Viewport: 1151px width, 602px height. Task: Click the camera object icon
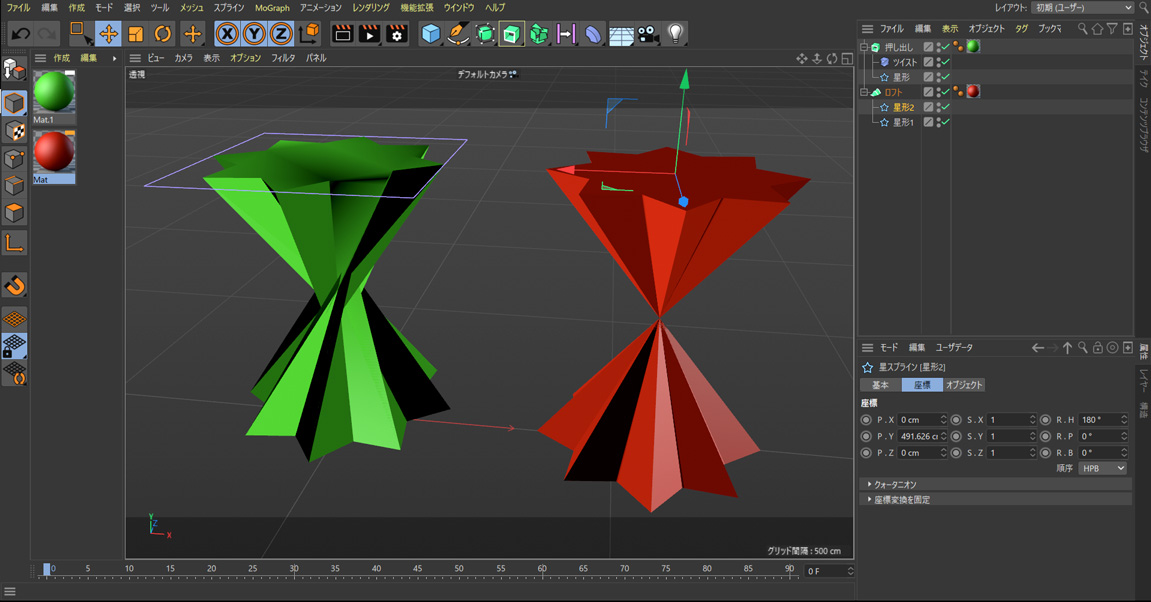click(648, 34)
